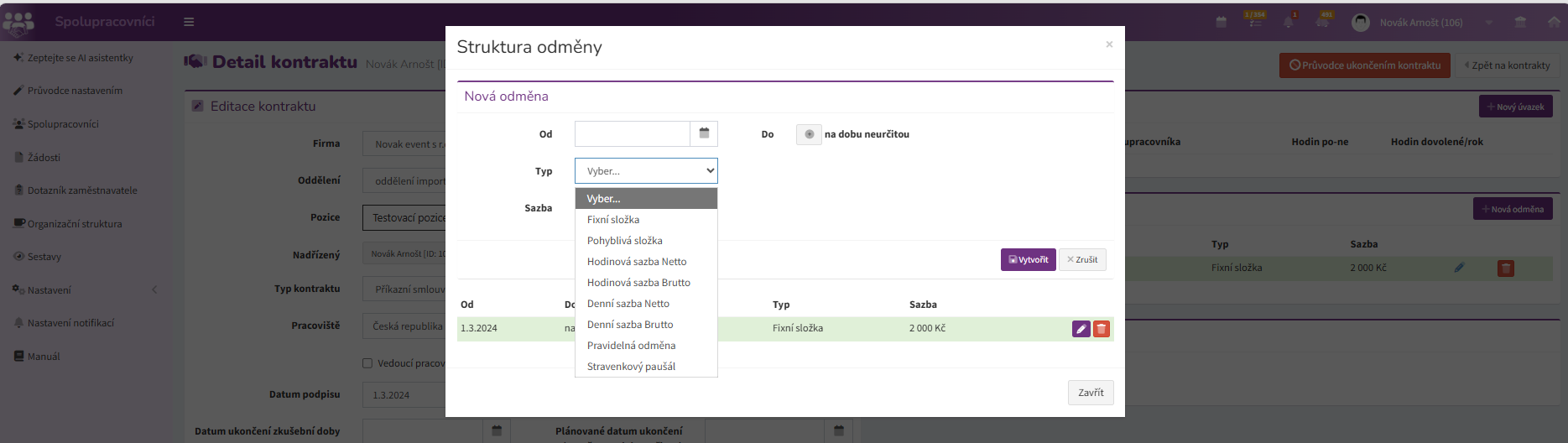Viewport: 1568px width, 443px height.
Task: Click the Zavřít button
Action: pyautogui.click(x=1091, y=393)
